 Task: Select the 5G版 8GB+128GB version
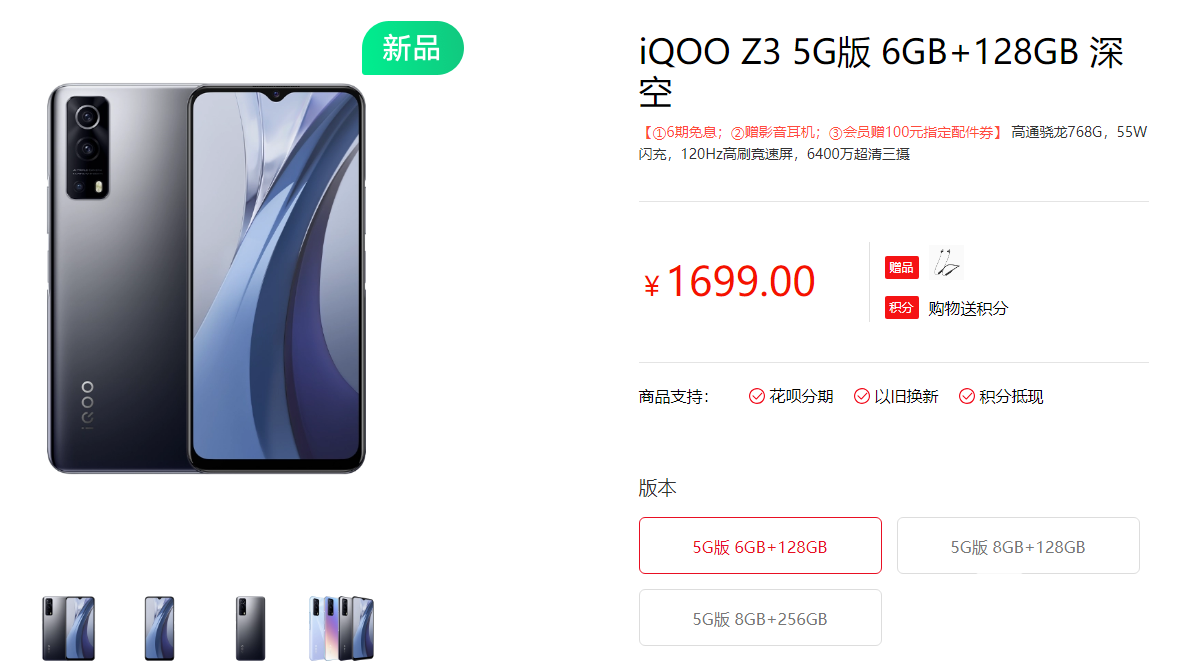(1018, 546)
